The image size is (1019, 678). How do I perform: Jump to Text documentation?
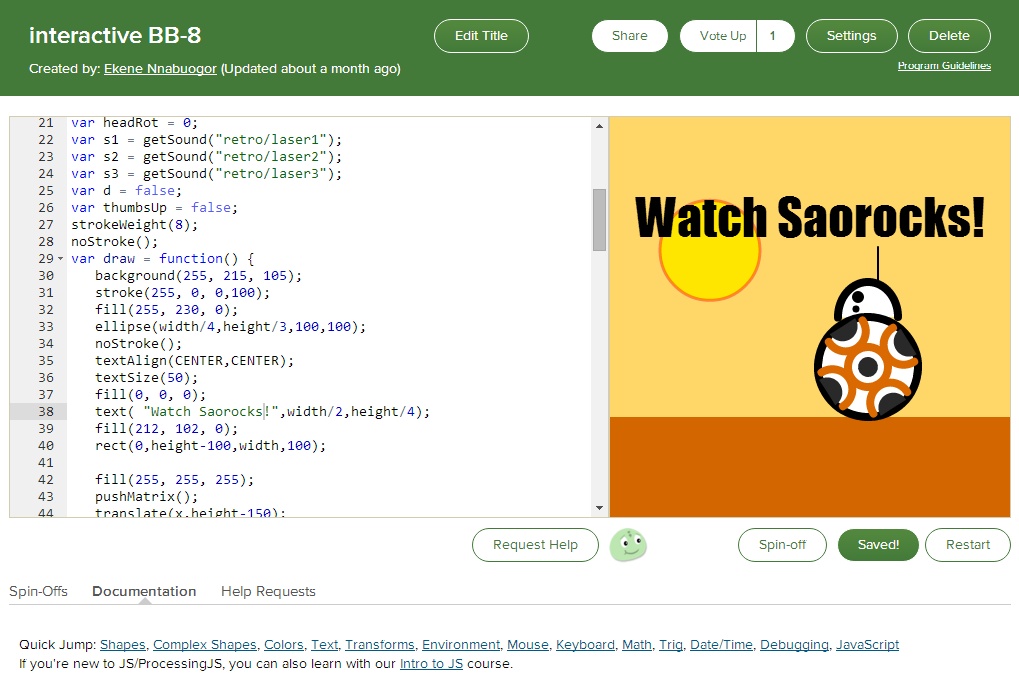(324, 645)
